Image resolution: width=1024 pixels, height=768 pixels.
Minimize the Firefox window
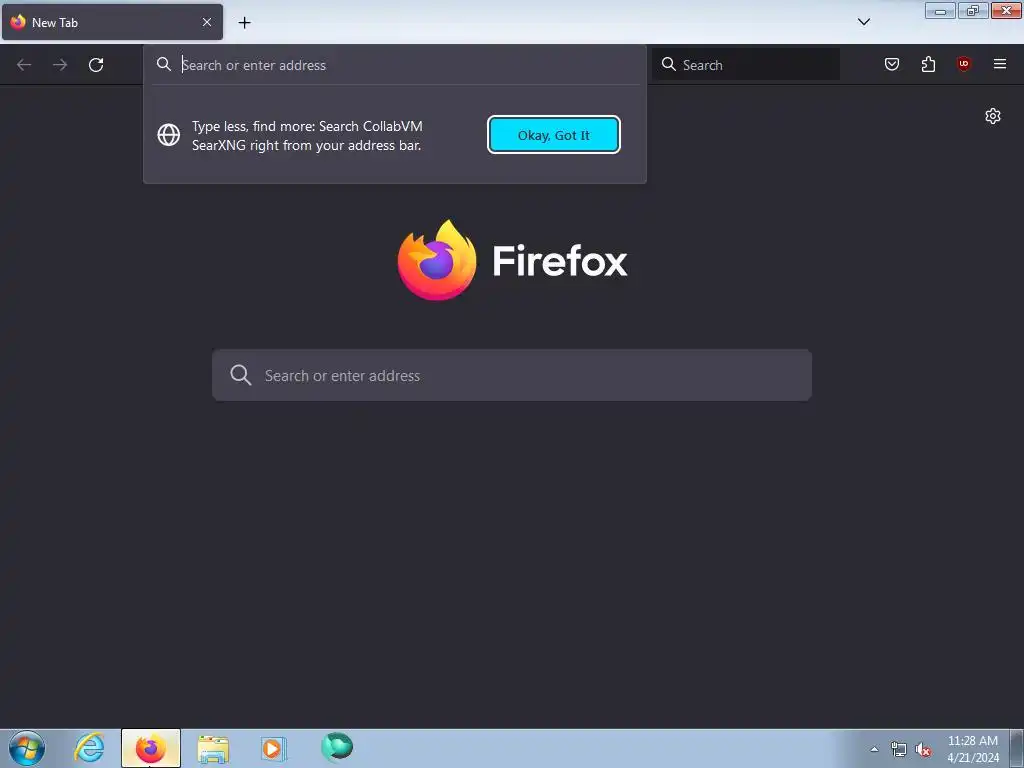(x=940, y=10)
